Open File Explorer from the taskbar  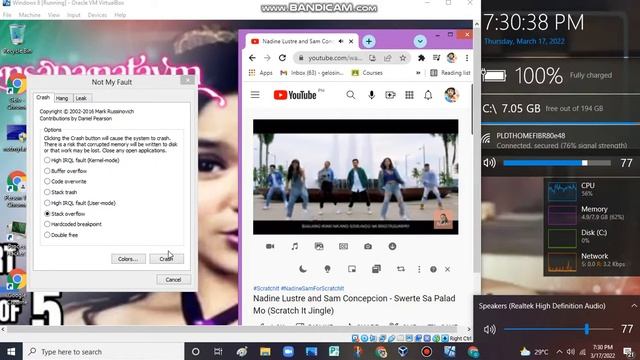click(x=265, y=352)
